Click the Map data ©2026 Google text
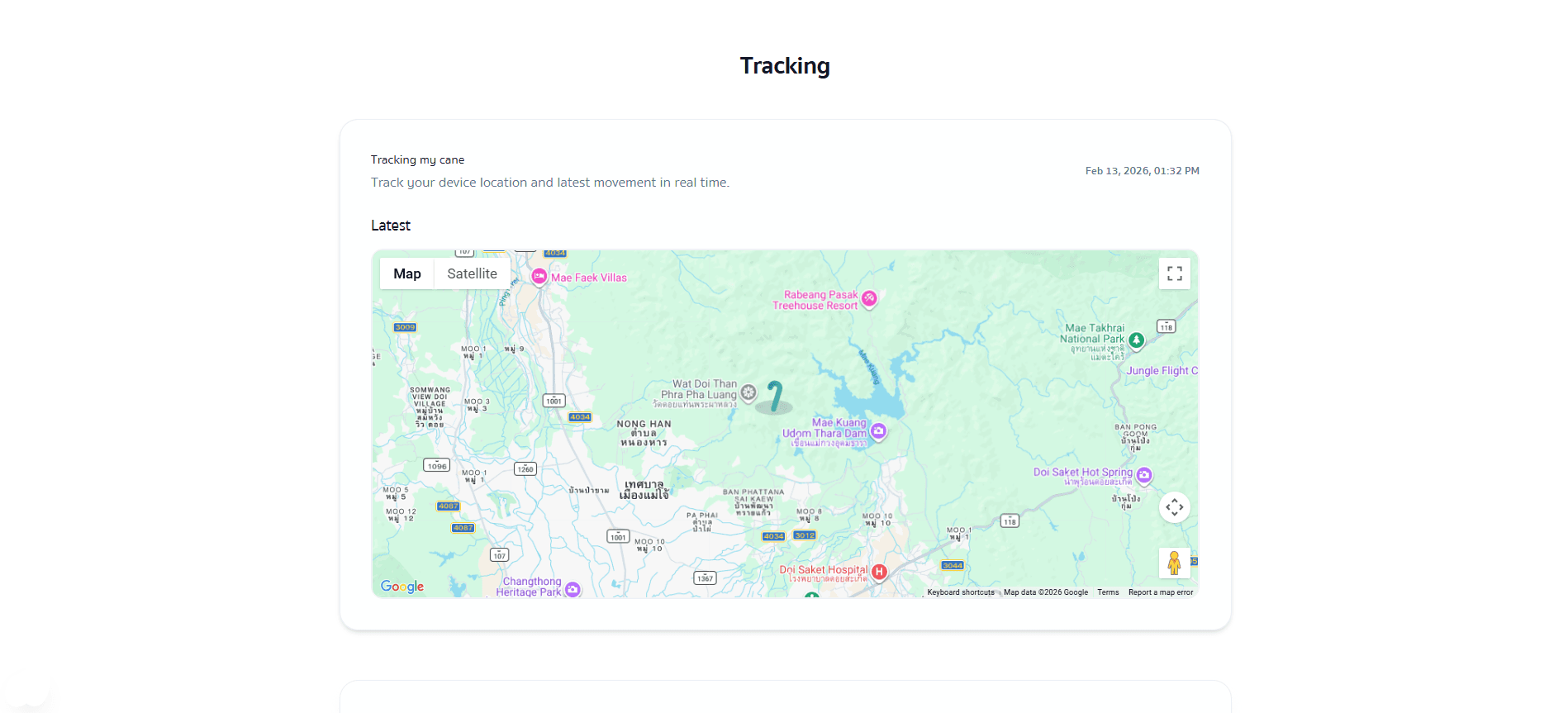This screenshot has width=1568, height=713. [x=1046, y=592]
